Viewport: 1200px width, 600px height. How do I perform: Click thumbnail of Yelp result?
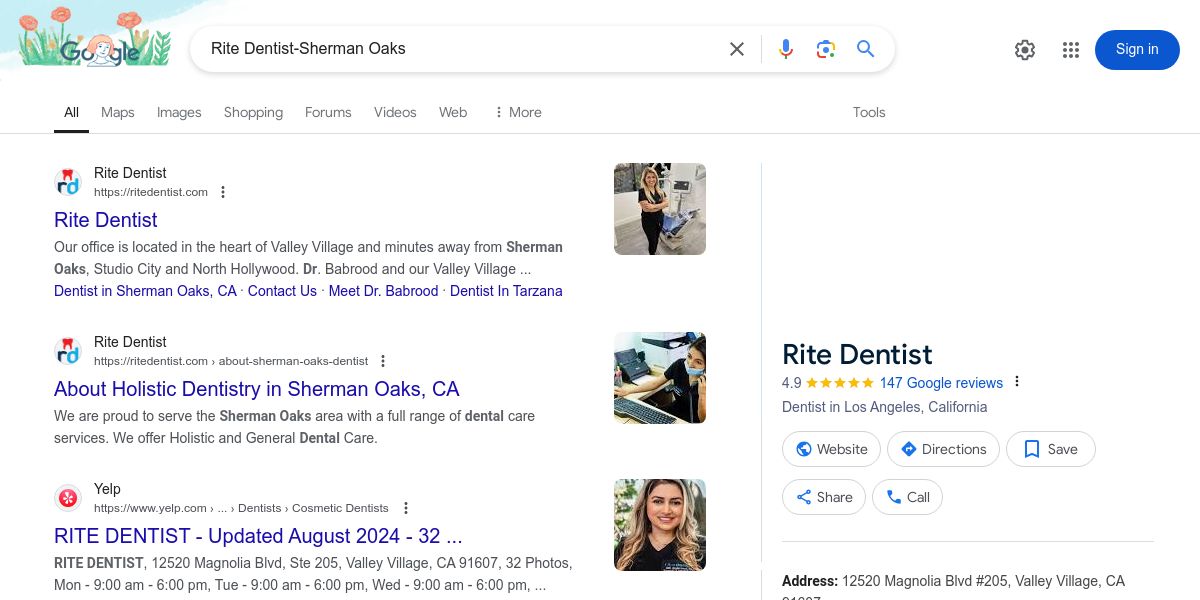(660, 525)
